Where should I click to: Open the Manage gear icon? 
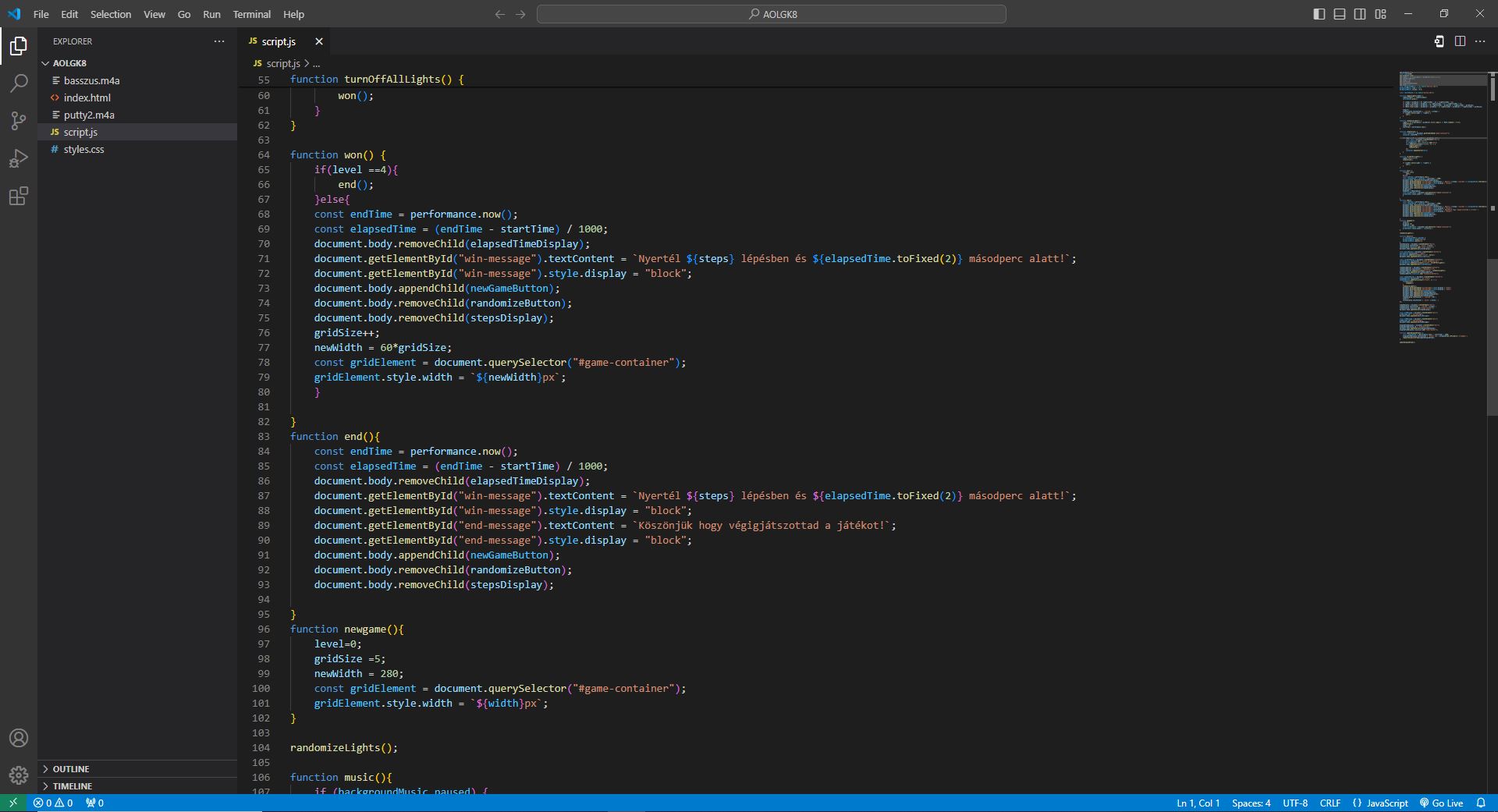click(19, 775)
